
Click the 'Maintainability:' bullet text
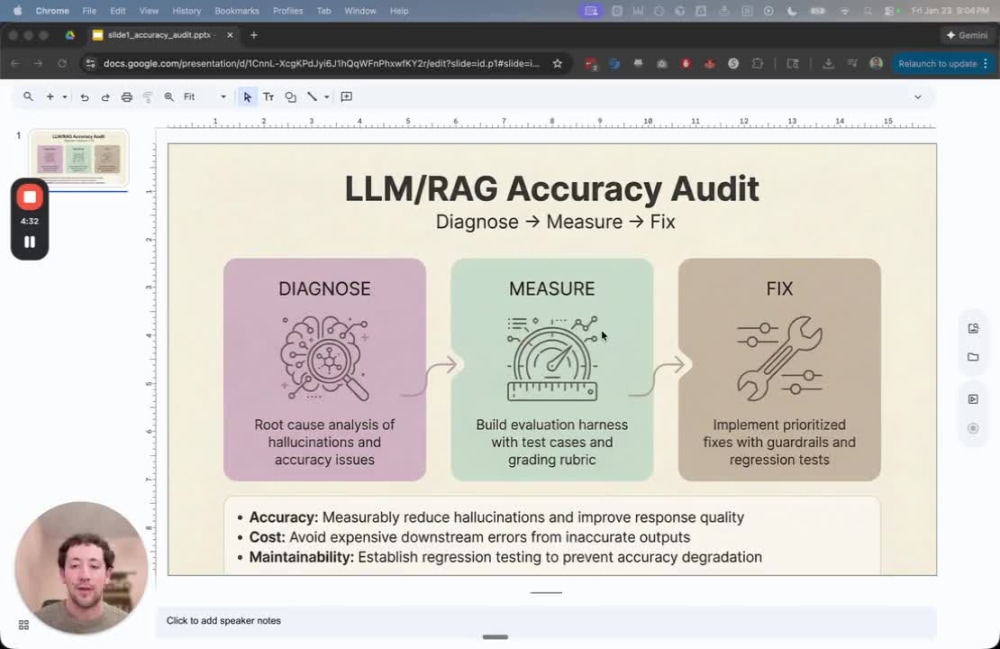point(301,557)
